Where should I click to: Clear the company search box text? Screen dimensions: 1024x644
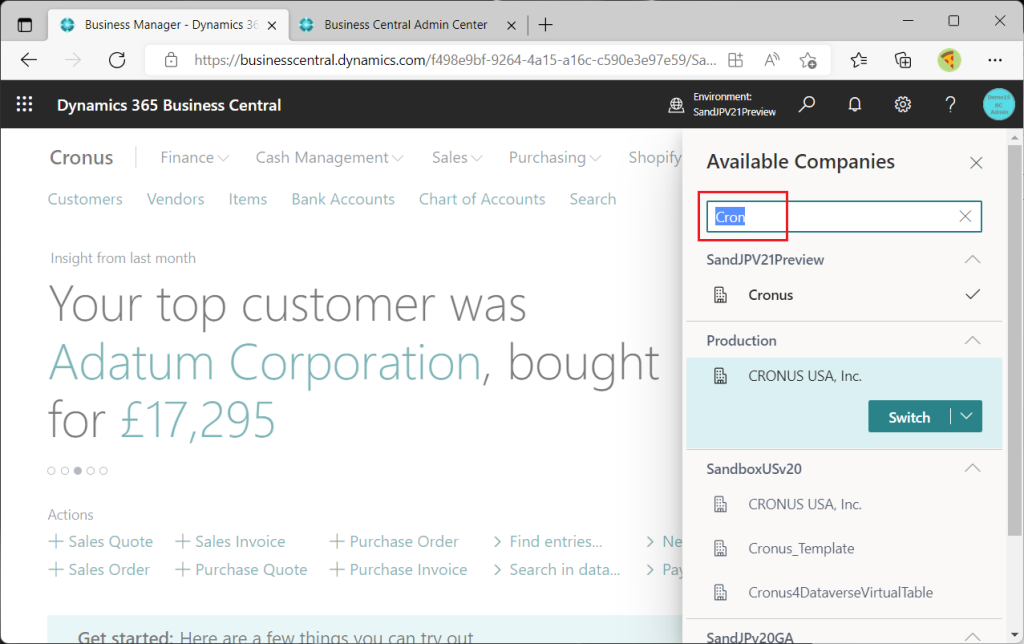[965, 216]
